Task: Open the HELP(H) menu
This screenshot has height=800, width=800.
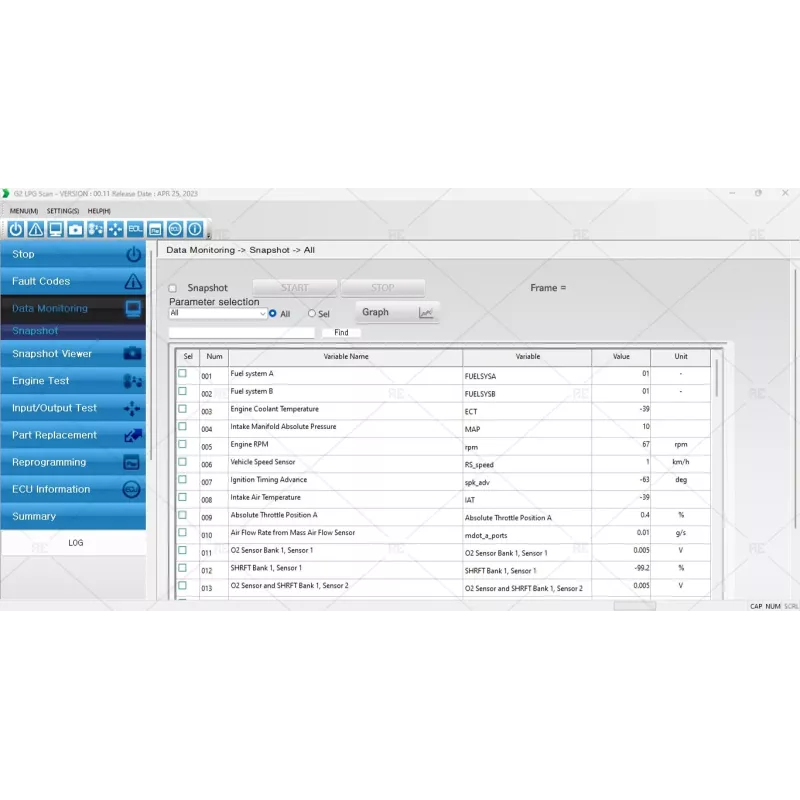Action: [x=99, y=211]
